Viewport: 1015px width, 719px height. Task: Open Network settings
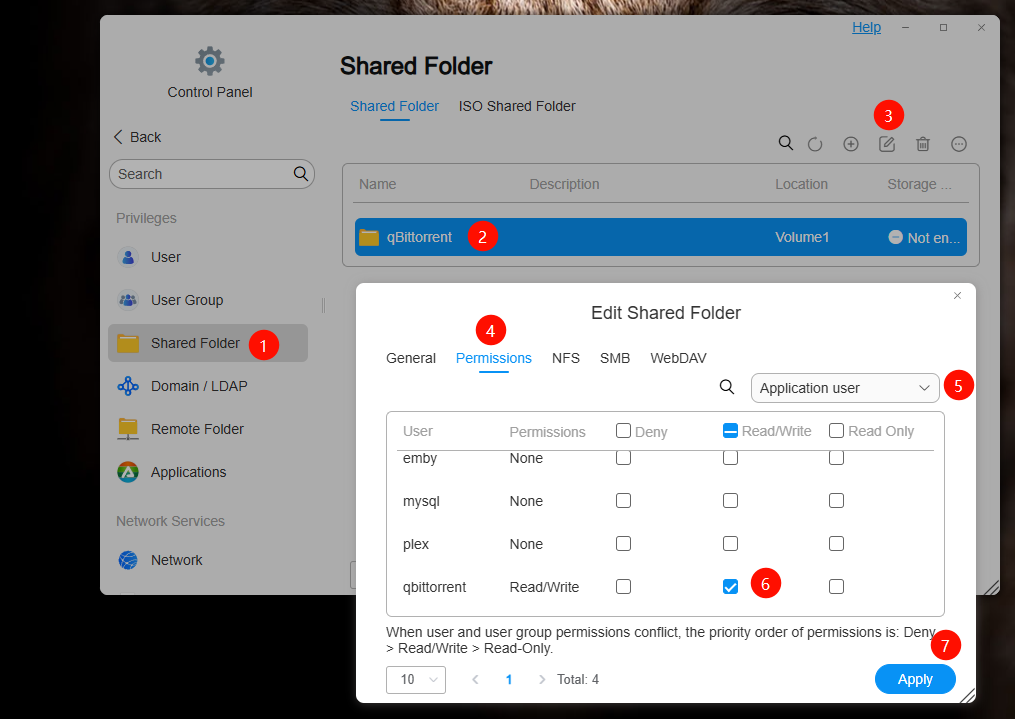208,560
